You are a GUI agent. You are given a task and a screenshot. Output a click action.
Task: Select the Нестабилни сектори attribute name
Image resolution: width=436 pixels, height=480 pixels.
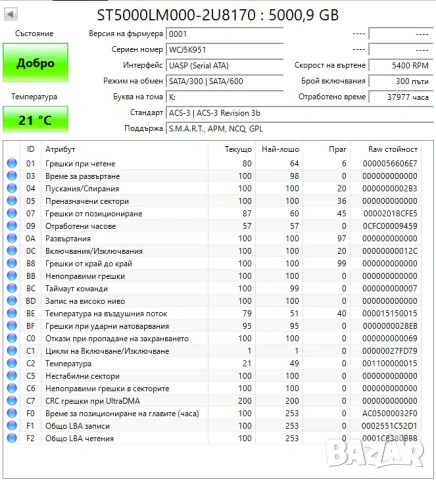point(82,376)
